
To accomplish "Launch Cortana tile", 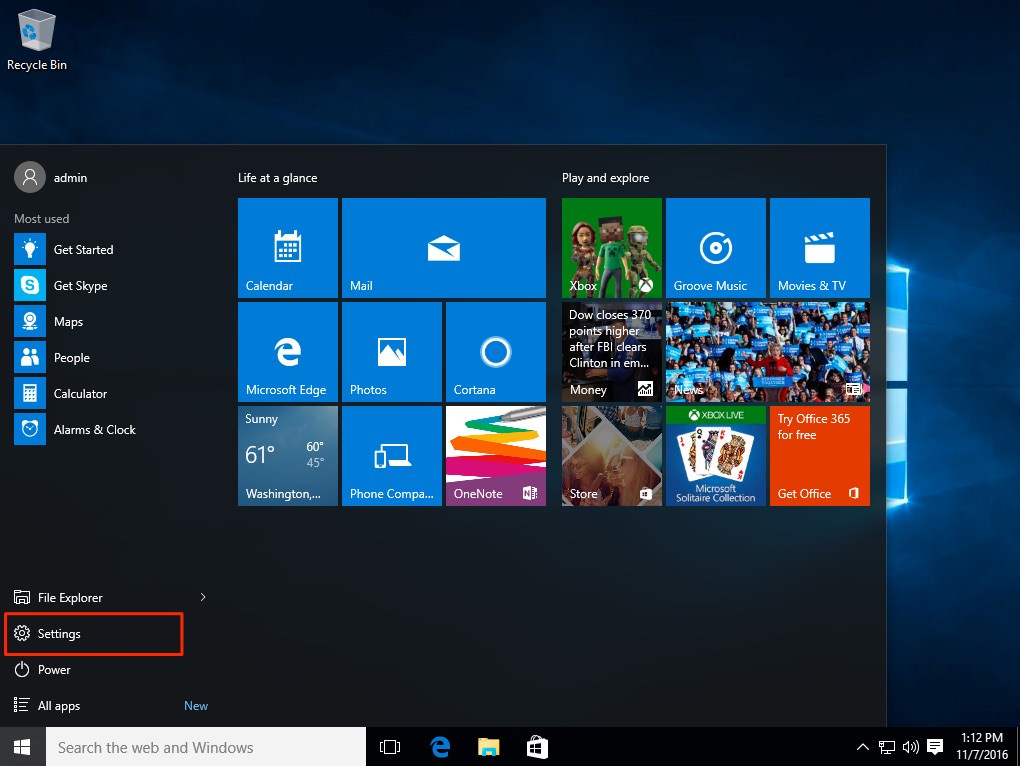I will 495,351.
